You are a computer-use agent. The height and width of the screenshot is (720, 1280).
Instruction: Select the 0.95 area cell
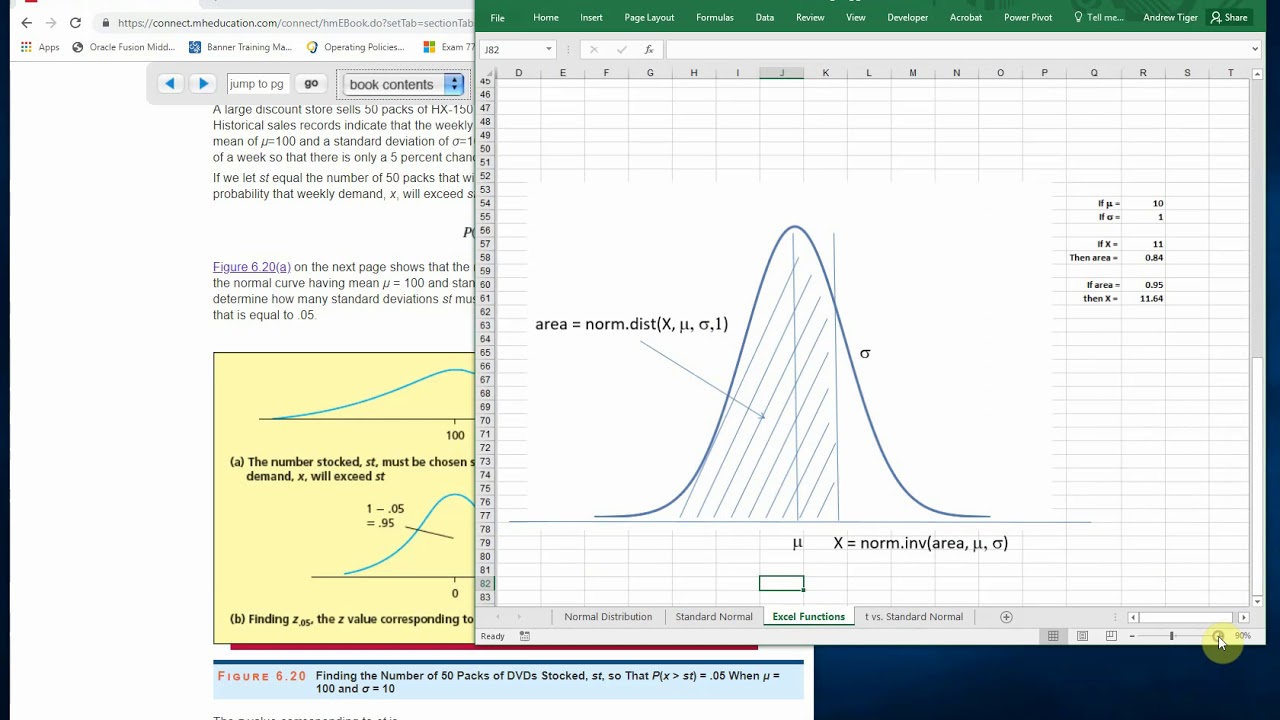(x=1143, y=285)
